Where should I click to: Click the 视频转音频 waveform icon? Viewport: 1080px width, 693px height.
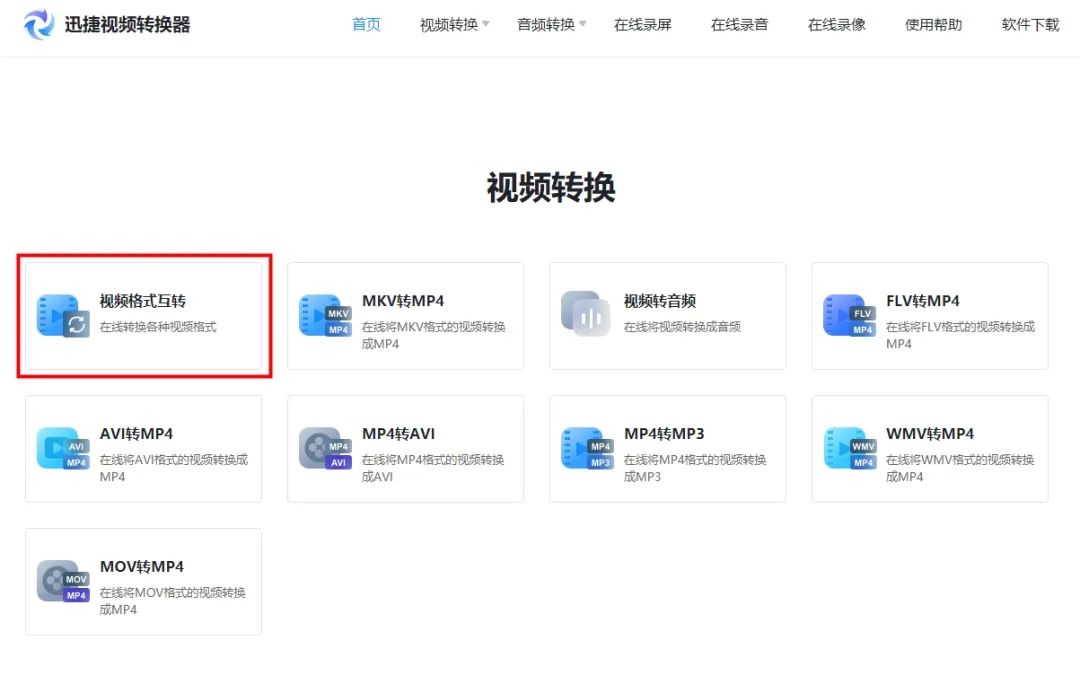pyautogui.click(x=586, y=313)
